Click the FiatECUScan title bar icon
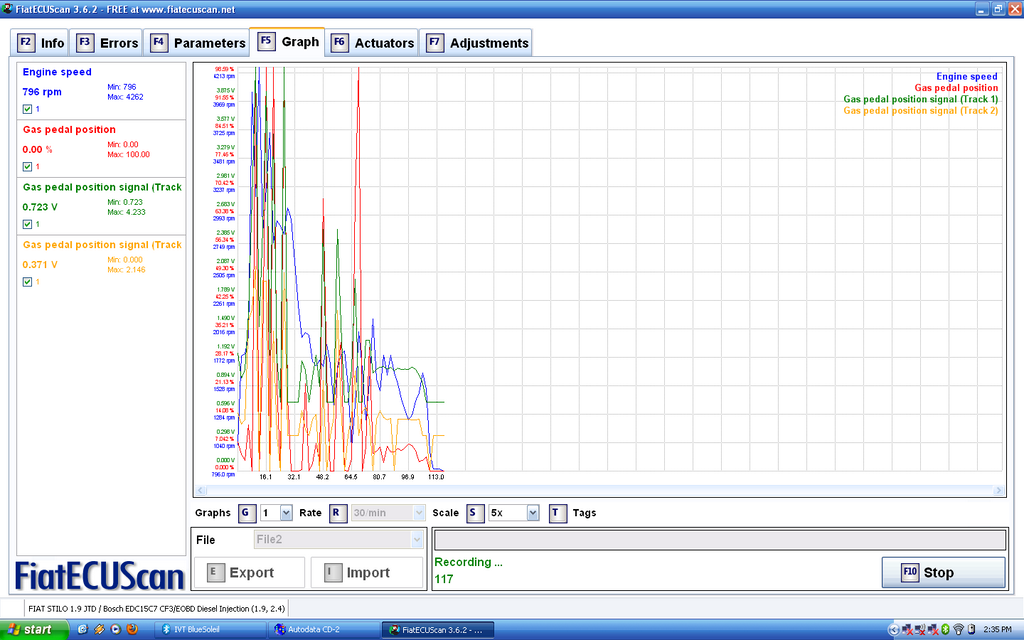 7,9
